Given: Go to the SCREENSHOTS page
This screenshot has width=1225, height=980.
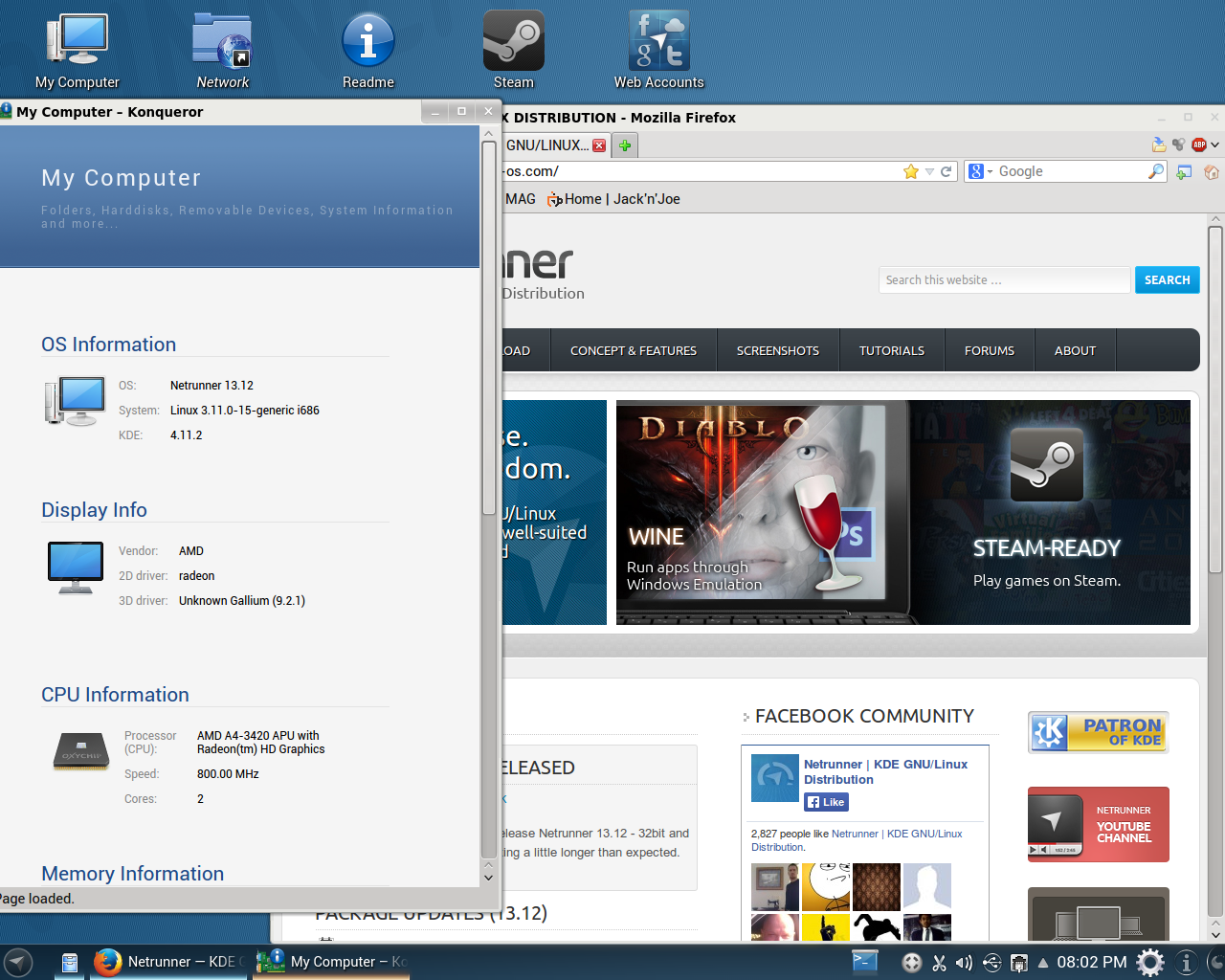Looking at the screenshot, I should click(778, 351).
